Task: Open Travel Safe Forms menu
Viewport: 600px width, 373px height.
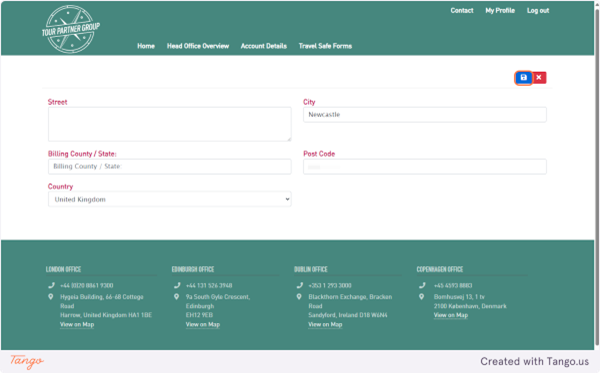Action: pyautogui.click(x=325, y=46)
